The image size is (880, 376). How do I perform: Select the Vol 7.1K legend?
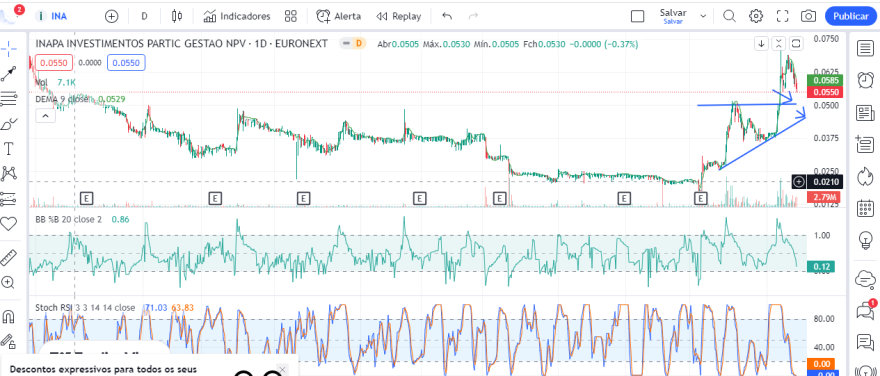(x=57, y=82)
